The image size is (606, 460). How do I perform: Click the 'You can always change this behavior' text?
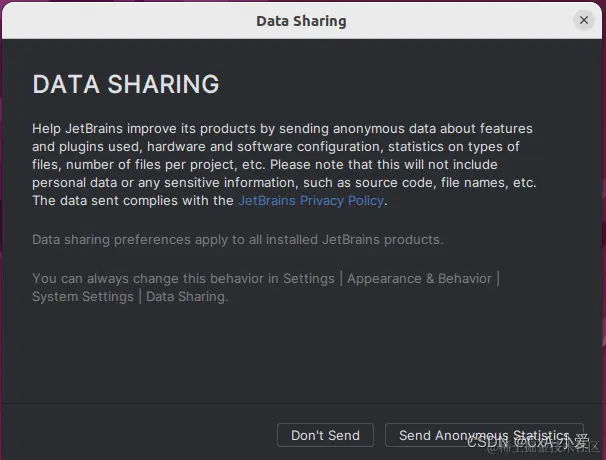tap(266, 287)
